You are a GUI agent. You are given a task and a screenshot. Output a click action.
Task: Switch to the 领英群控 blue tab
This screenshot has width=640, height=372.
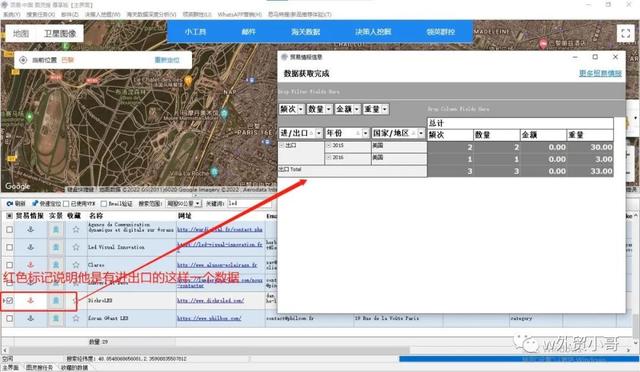(440, 31)
